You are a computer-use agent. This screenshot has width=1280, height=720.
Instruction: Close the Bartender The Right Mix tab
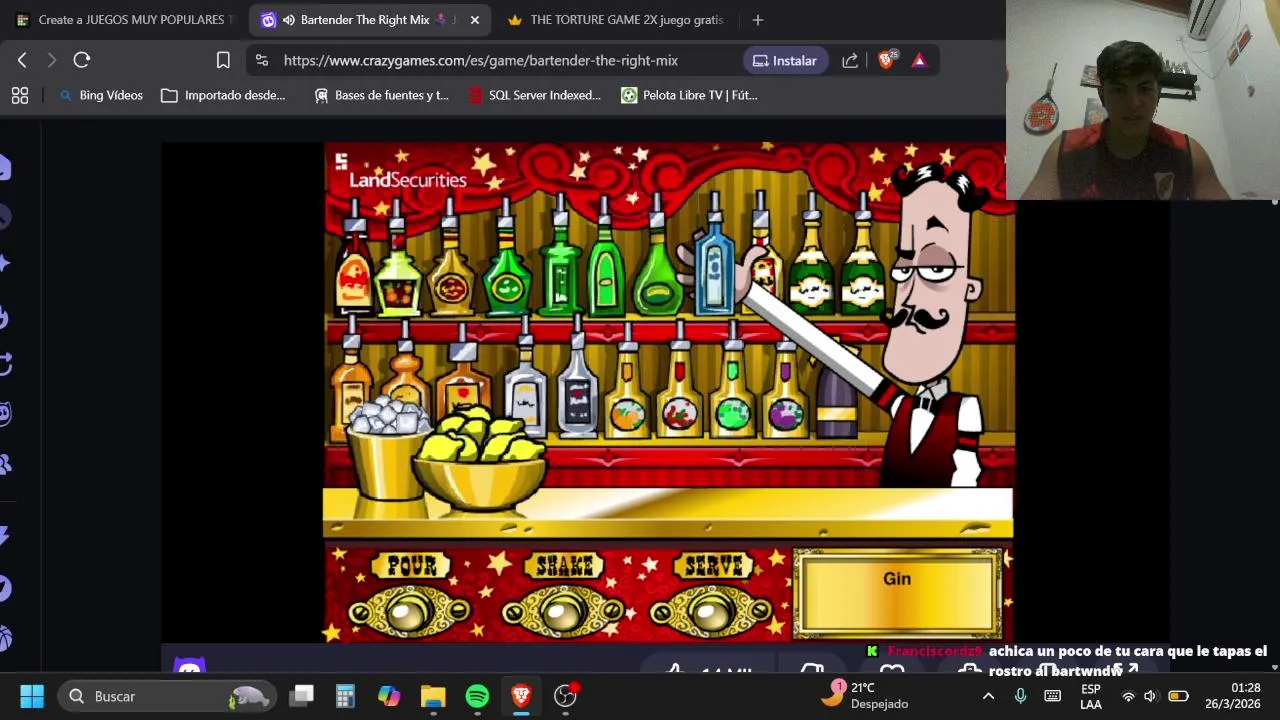point(474,20)
